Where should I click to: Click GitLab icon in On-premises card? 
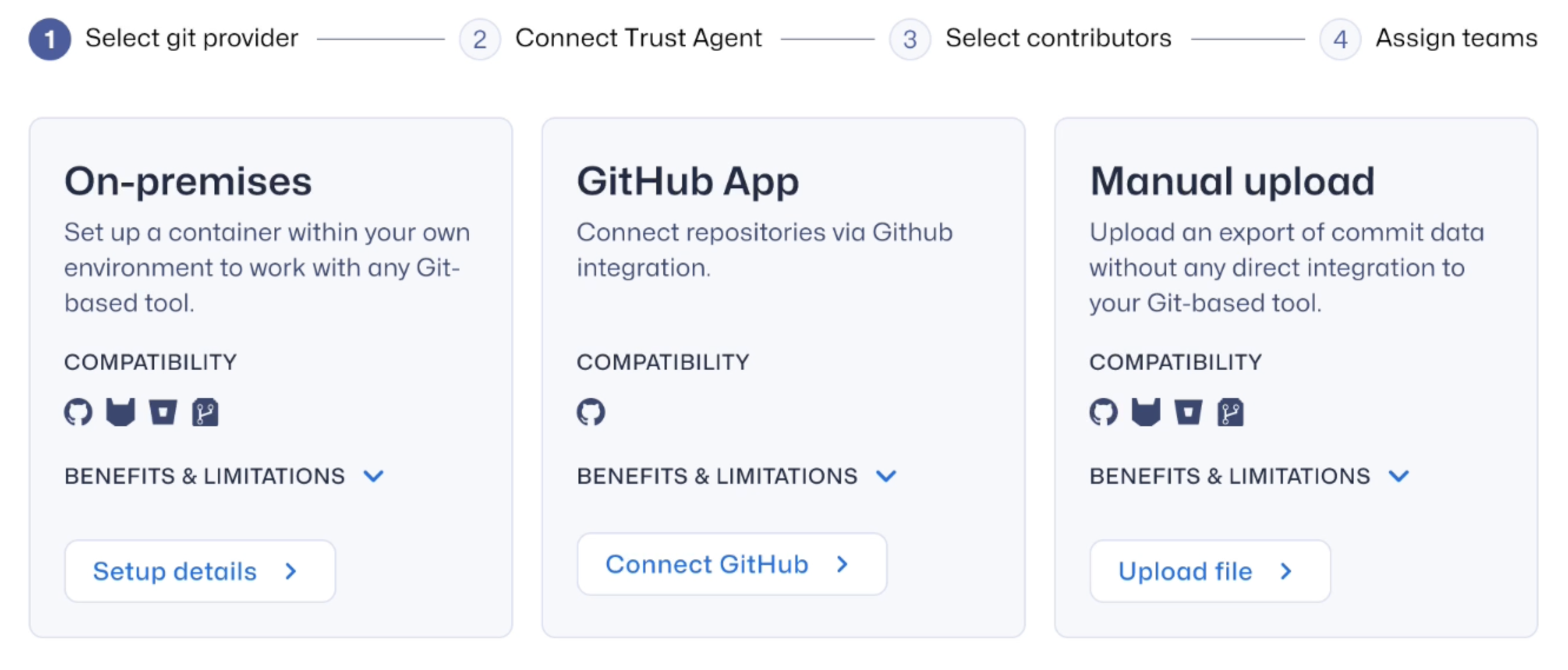(121, 413)
